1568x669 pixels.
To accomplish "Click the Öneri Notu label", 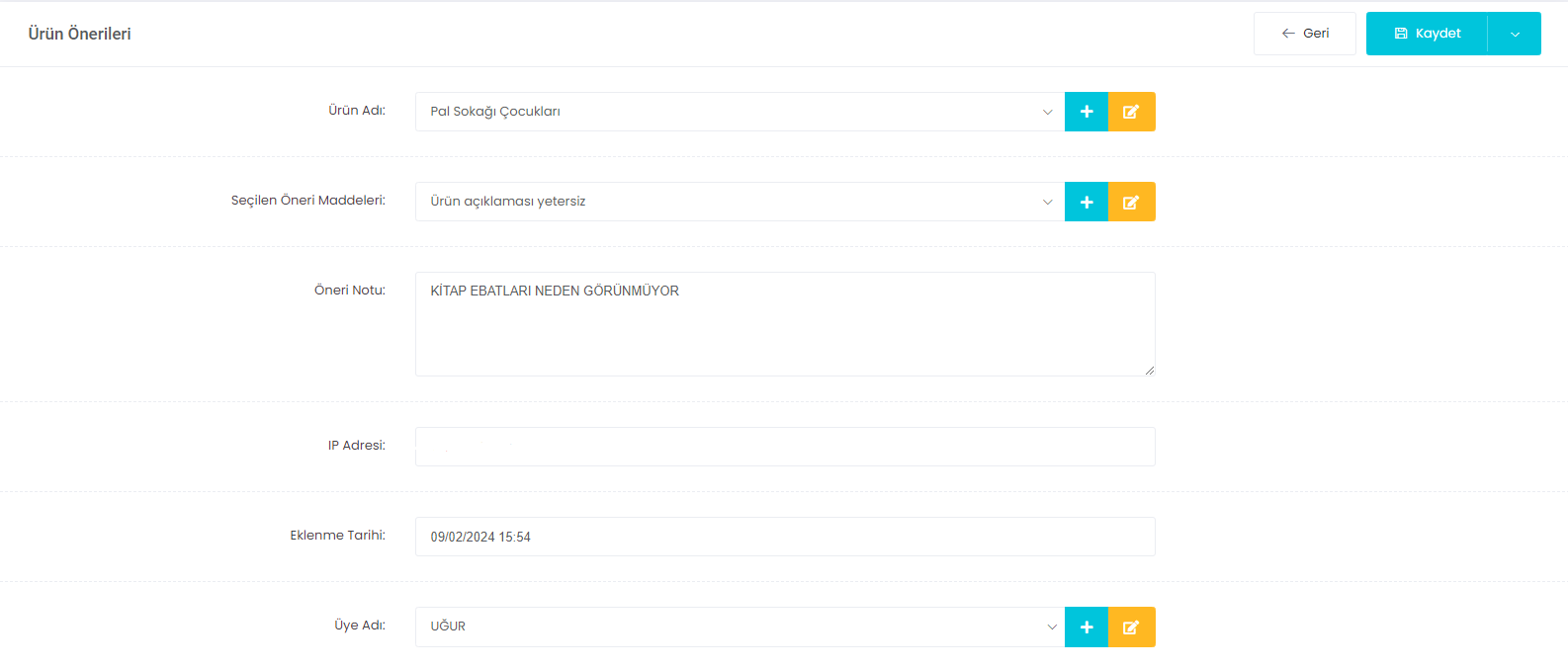I will [350, 291].
